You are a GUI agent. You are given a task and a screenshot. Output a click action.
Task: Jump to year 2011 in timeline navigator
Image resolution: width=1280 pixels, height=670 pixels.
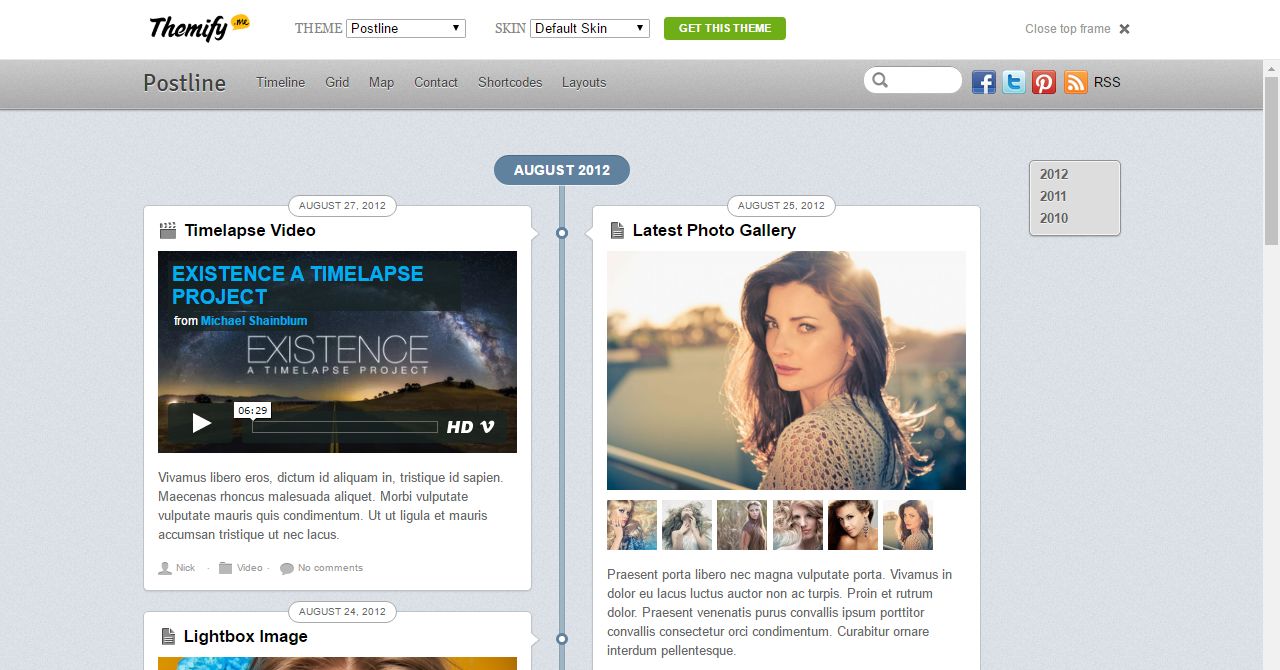[x=1053, y=196]
